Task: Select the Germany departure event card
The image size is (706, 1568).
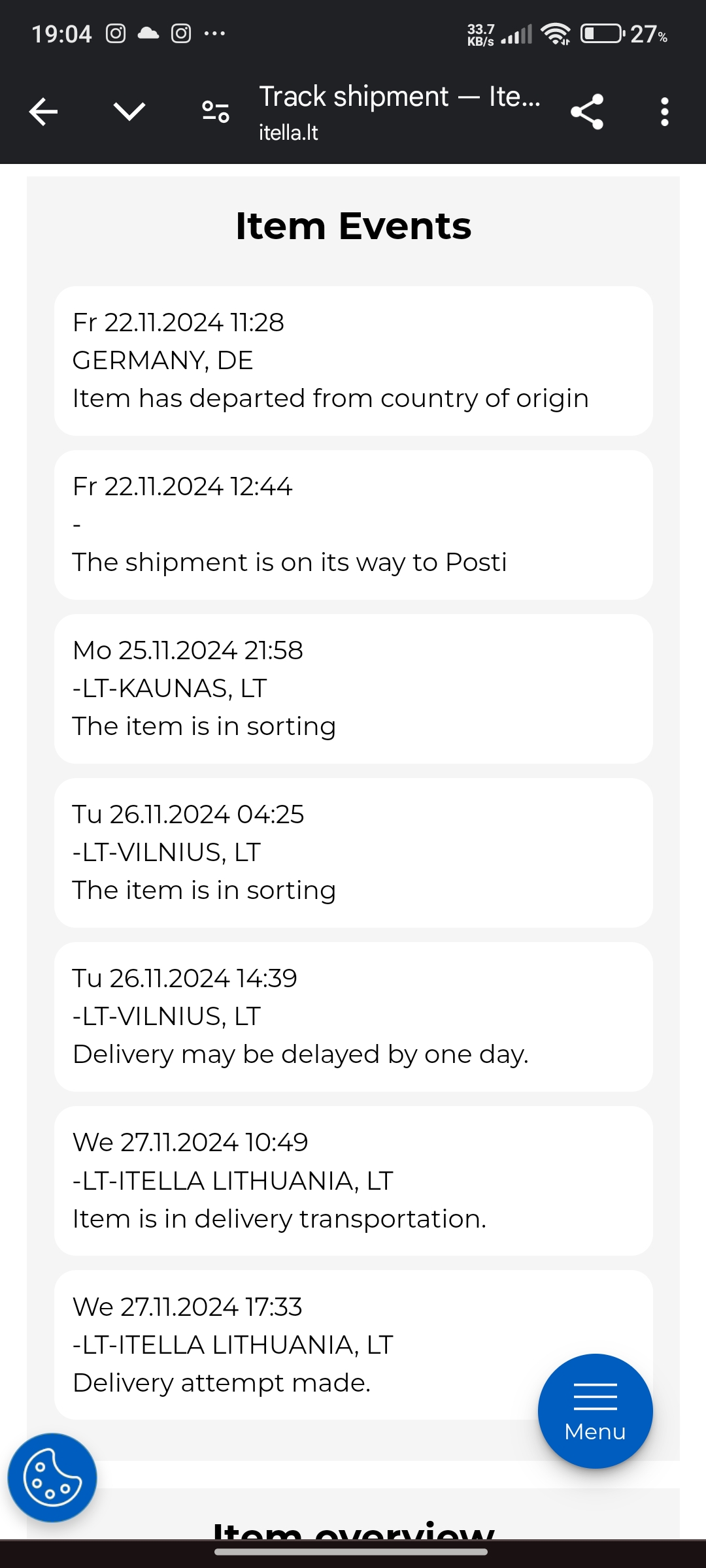Action: point(353,361)
